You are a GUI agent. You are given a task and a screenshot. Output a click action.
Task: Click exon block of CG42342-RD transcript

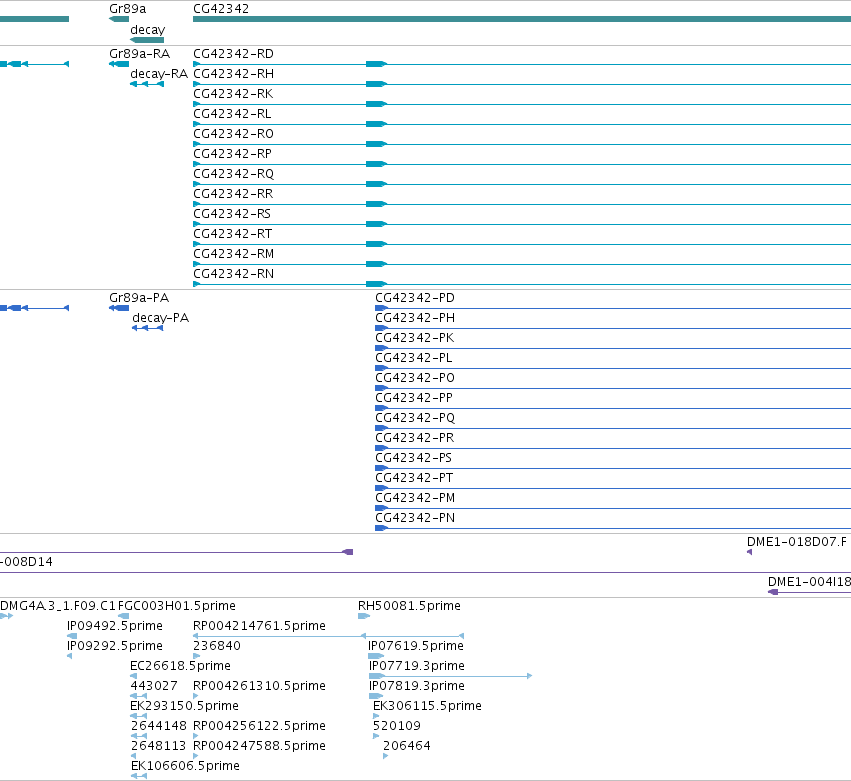[376, 64]
